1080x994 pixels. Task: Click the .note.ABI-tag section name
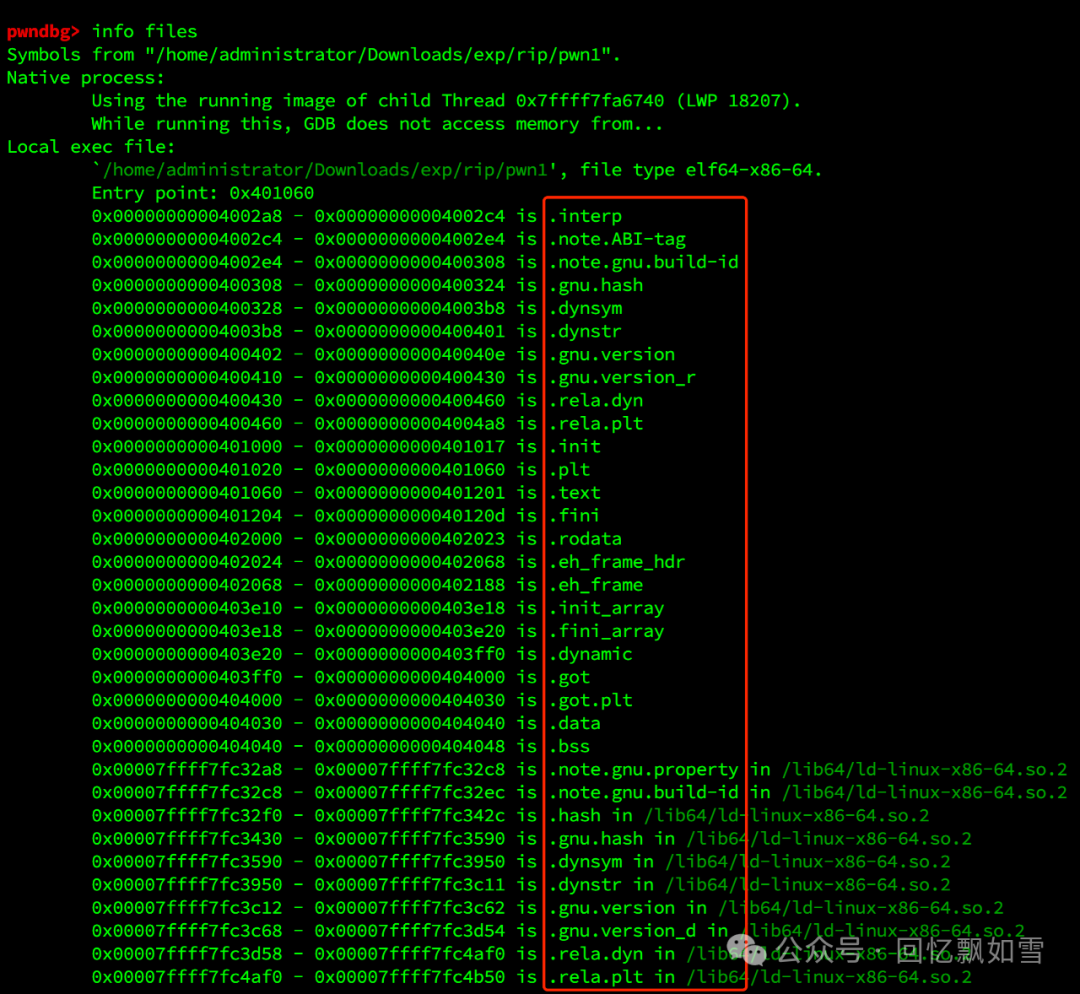[x=617, y=239]
